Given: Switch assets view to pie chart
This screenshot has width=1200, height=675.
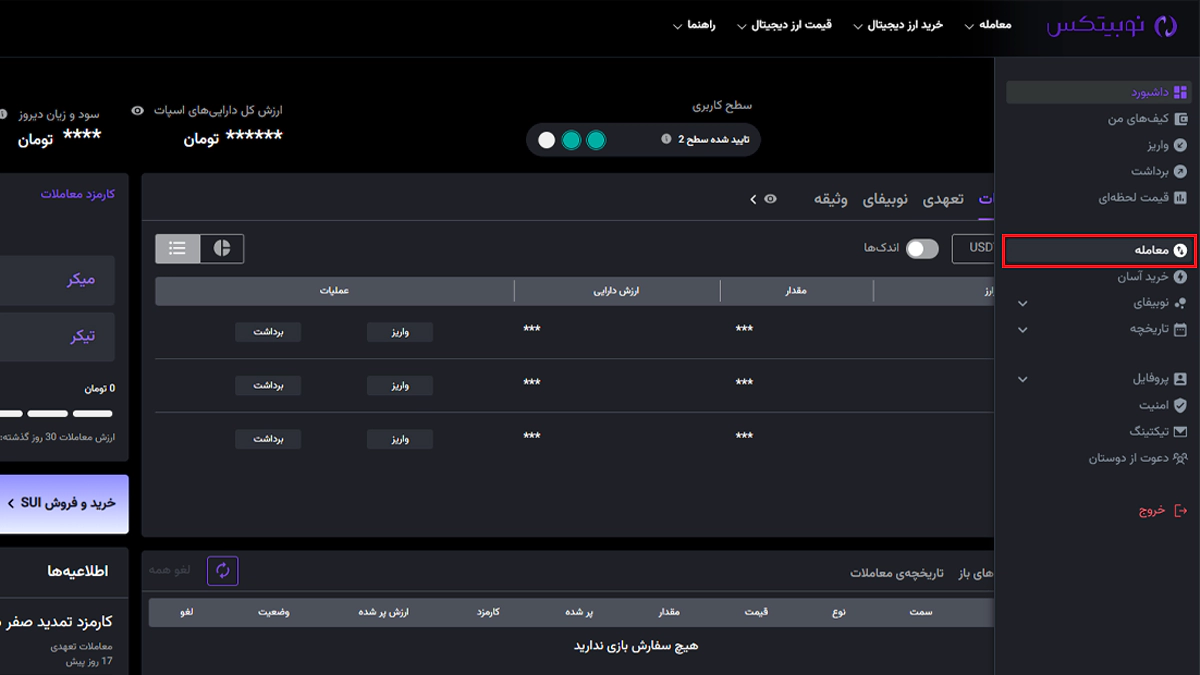Looking at the screenshot, I should (x=222, y=248).
